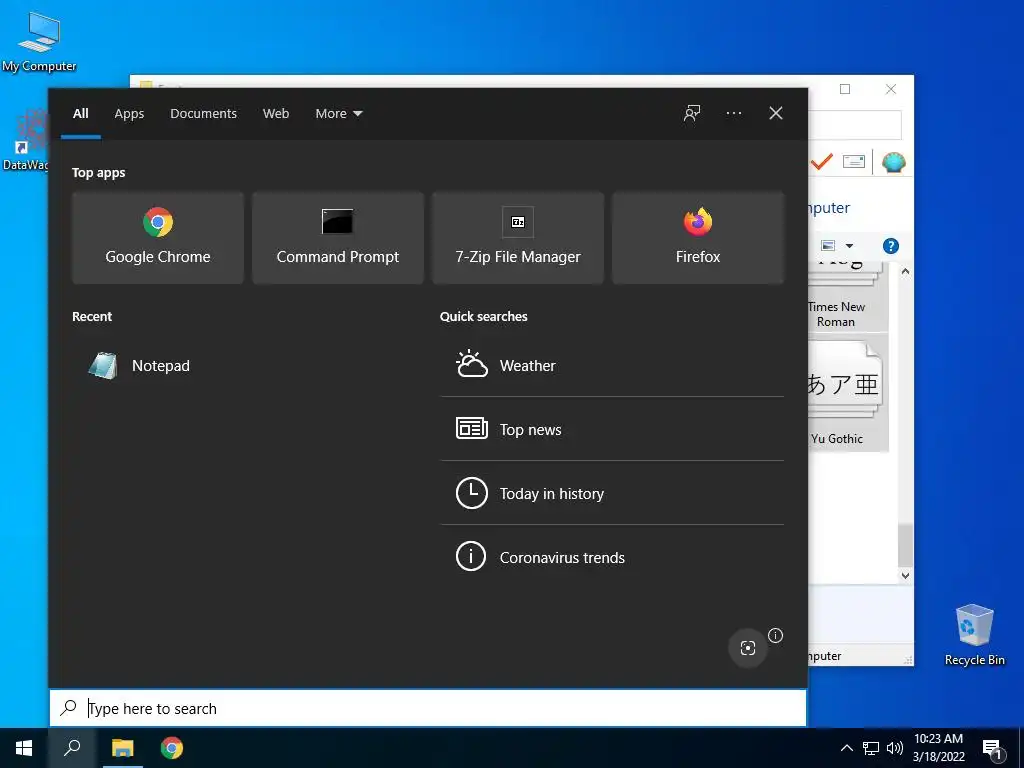Open Recycle Bin desktop icon
Screen dimensions: 1024x768
[974, 634]
